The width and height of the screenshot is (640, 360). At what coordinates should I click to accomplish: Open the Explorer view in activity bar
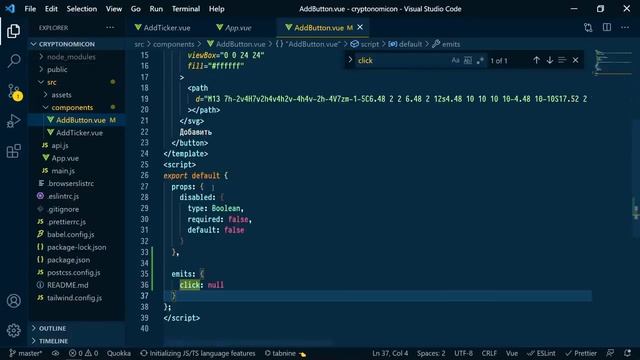[13, 31]
